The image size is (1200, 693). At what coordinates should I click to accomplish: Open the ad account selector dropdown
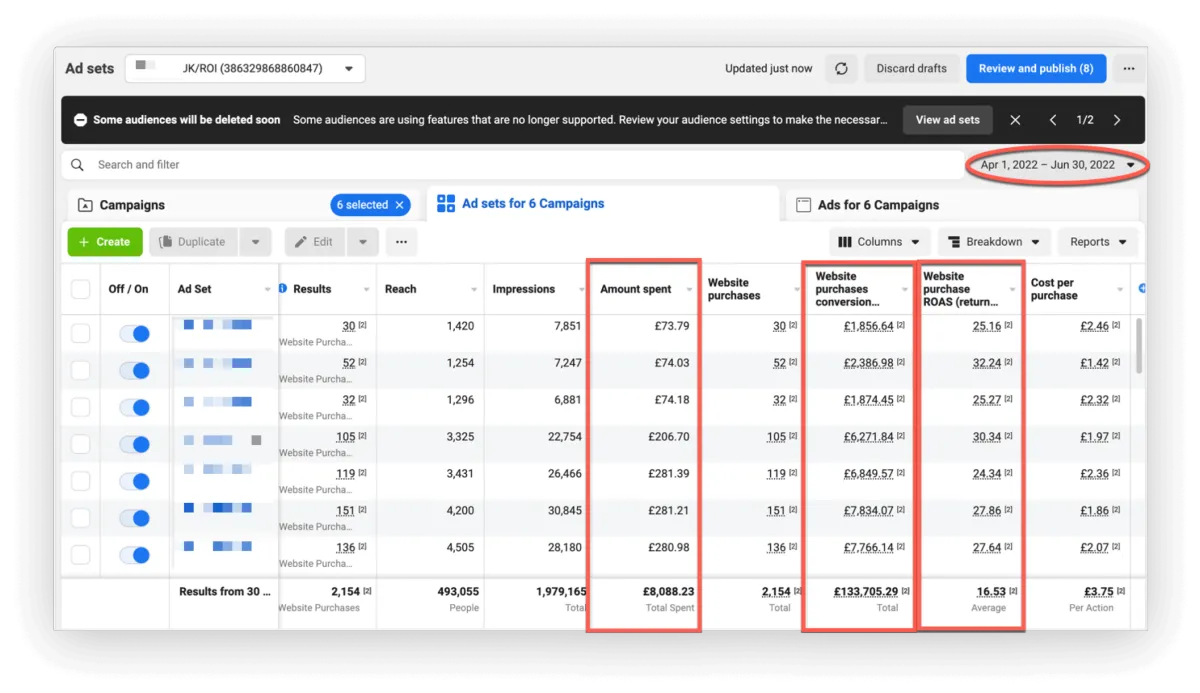click(245, 69)
